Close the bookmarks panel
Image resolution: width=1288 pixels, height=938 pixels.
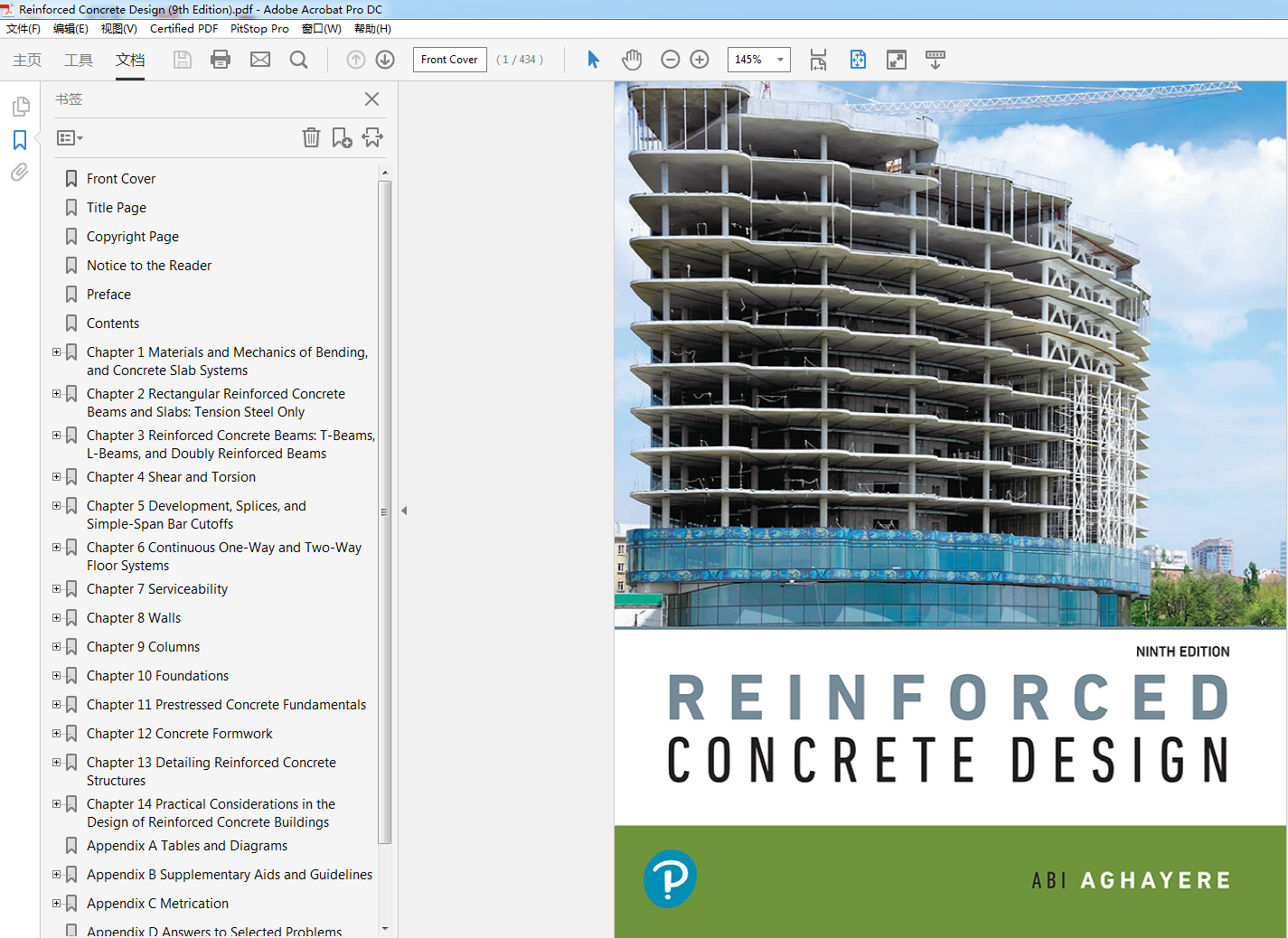click(x=371, y=99)
